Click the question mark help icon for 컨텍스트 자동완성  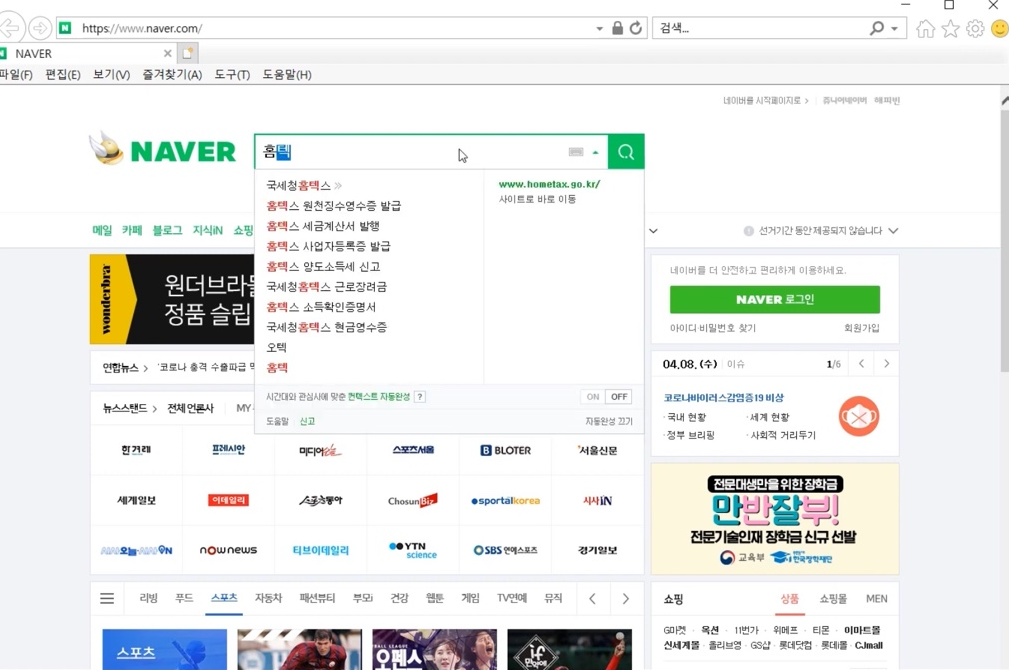click(420, 396)
